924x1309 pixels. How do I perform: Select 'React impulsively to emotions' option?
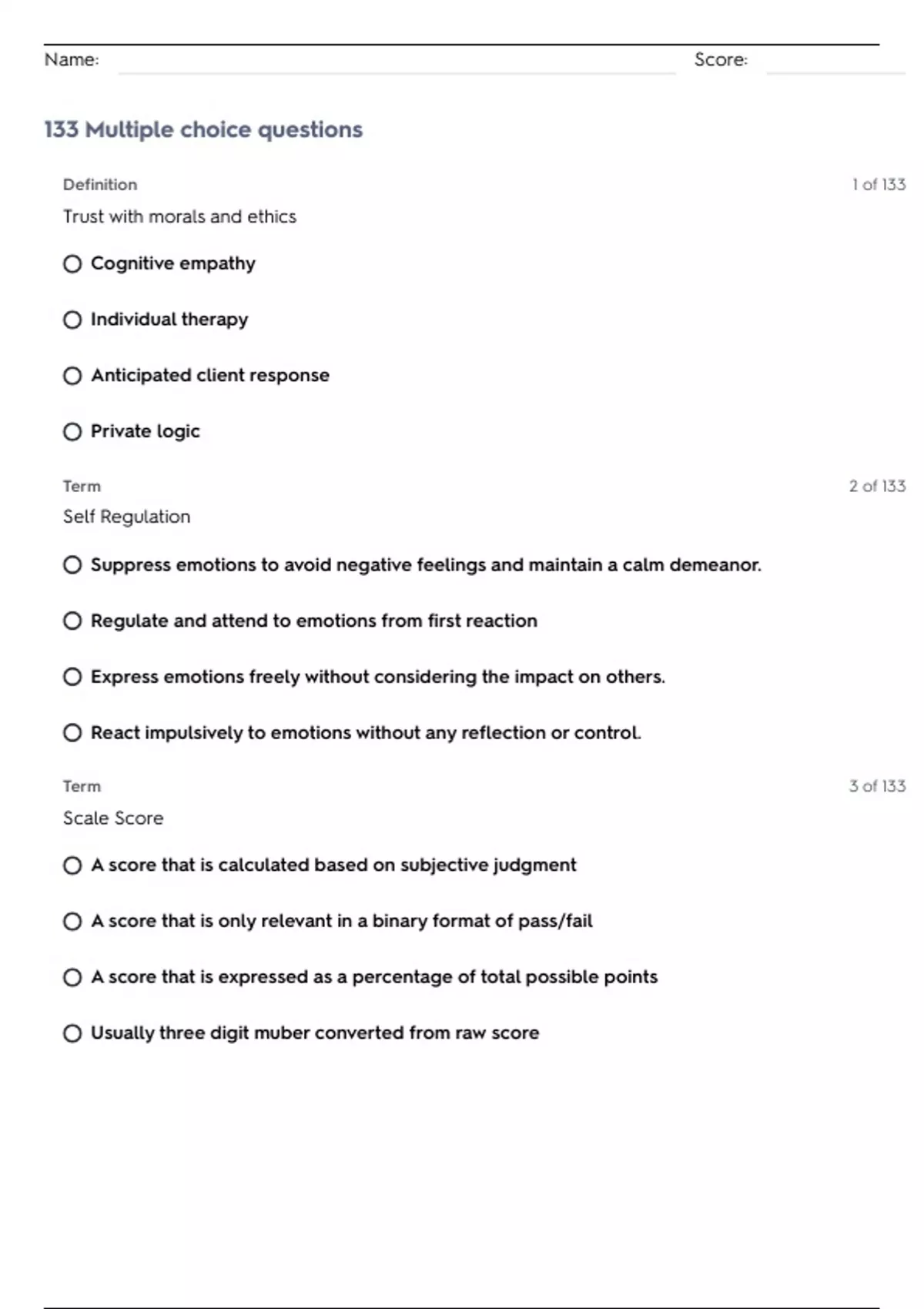(72, 733)
